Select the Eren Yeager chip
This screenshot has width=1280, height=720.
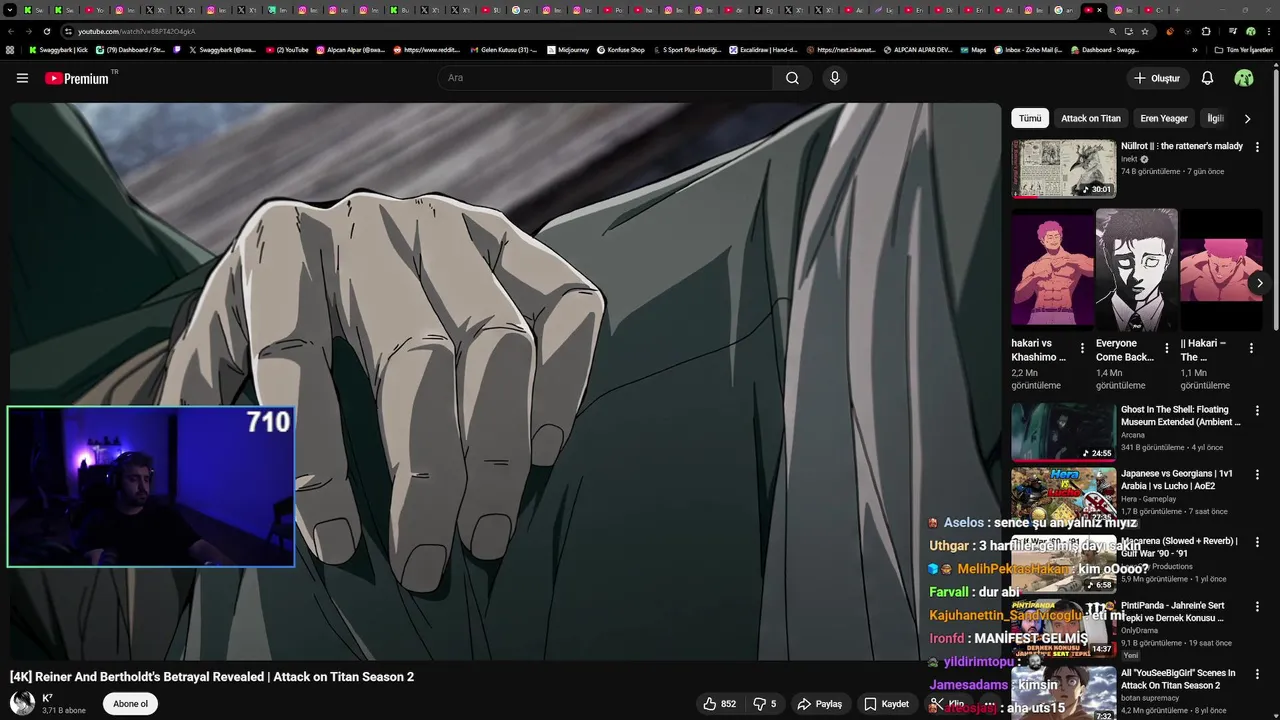[x=1164, y=118]
